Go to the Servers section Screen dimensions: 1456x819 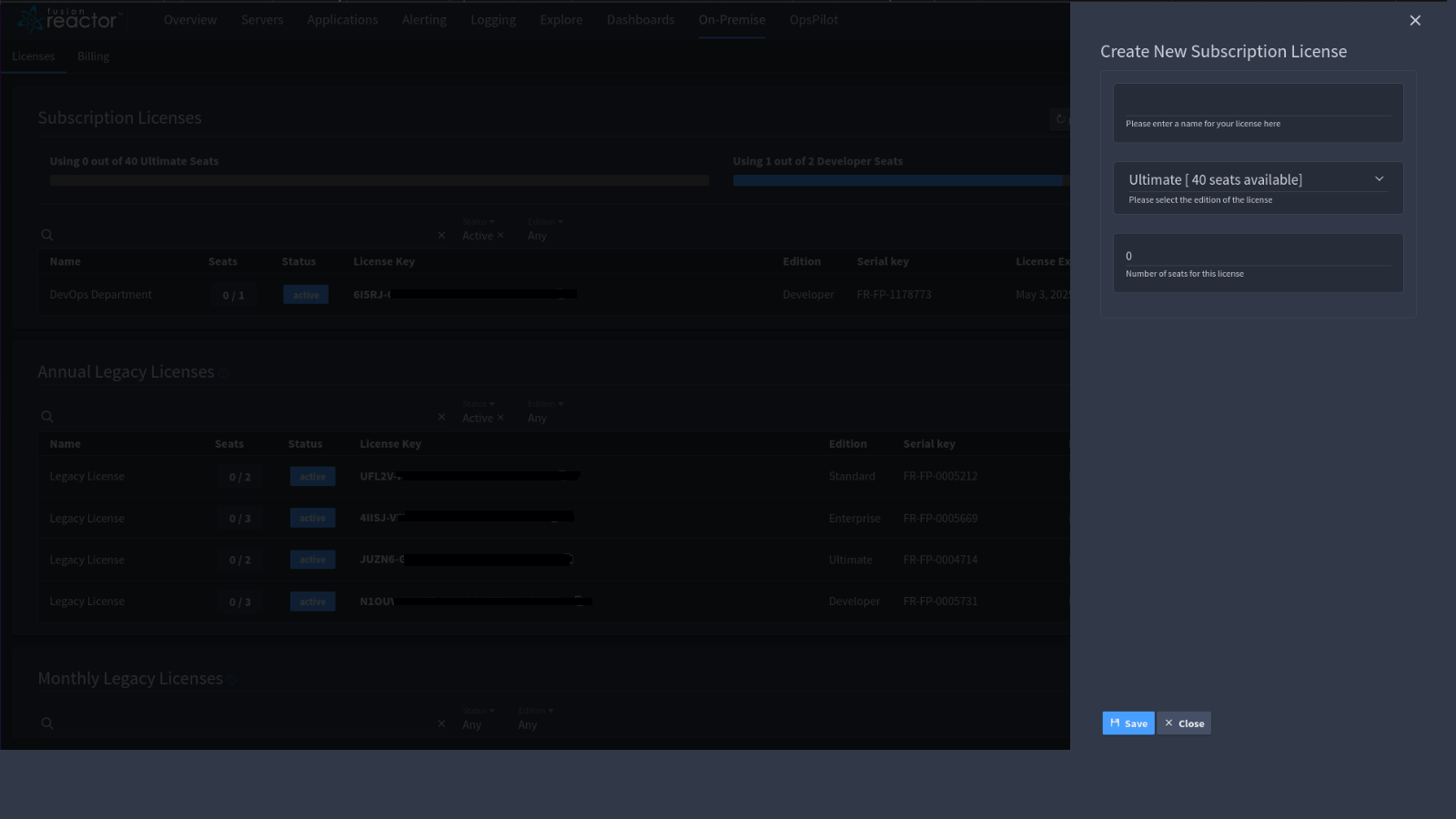coord(262,20)
